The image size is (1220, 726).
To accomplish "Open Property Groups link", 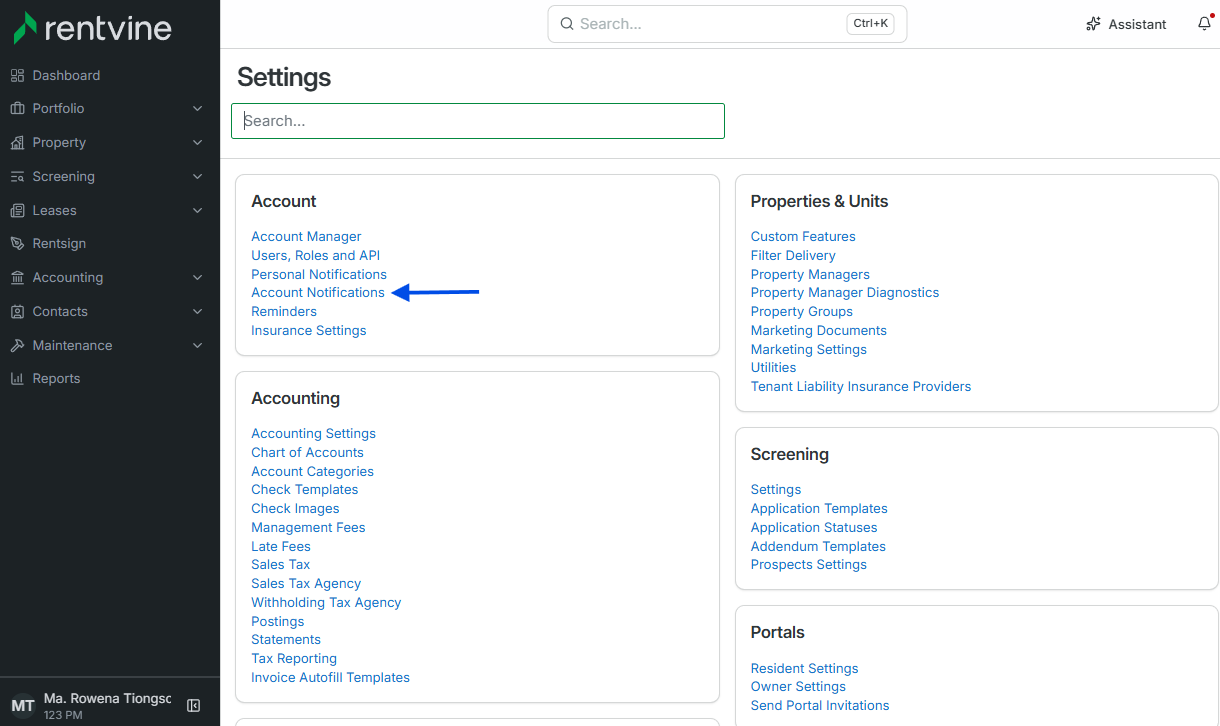I will (x=802, y=311).
